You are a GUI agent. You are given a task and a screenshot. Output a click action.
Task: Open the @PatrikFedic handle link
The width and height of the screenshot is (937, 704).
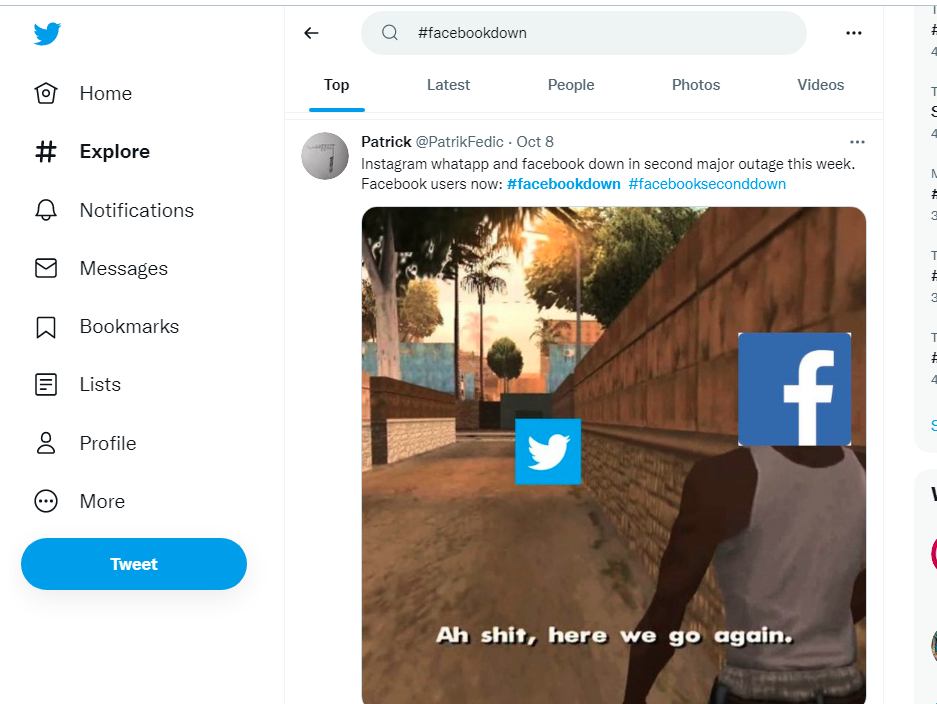pos(460,142)
